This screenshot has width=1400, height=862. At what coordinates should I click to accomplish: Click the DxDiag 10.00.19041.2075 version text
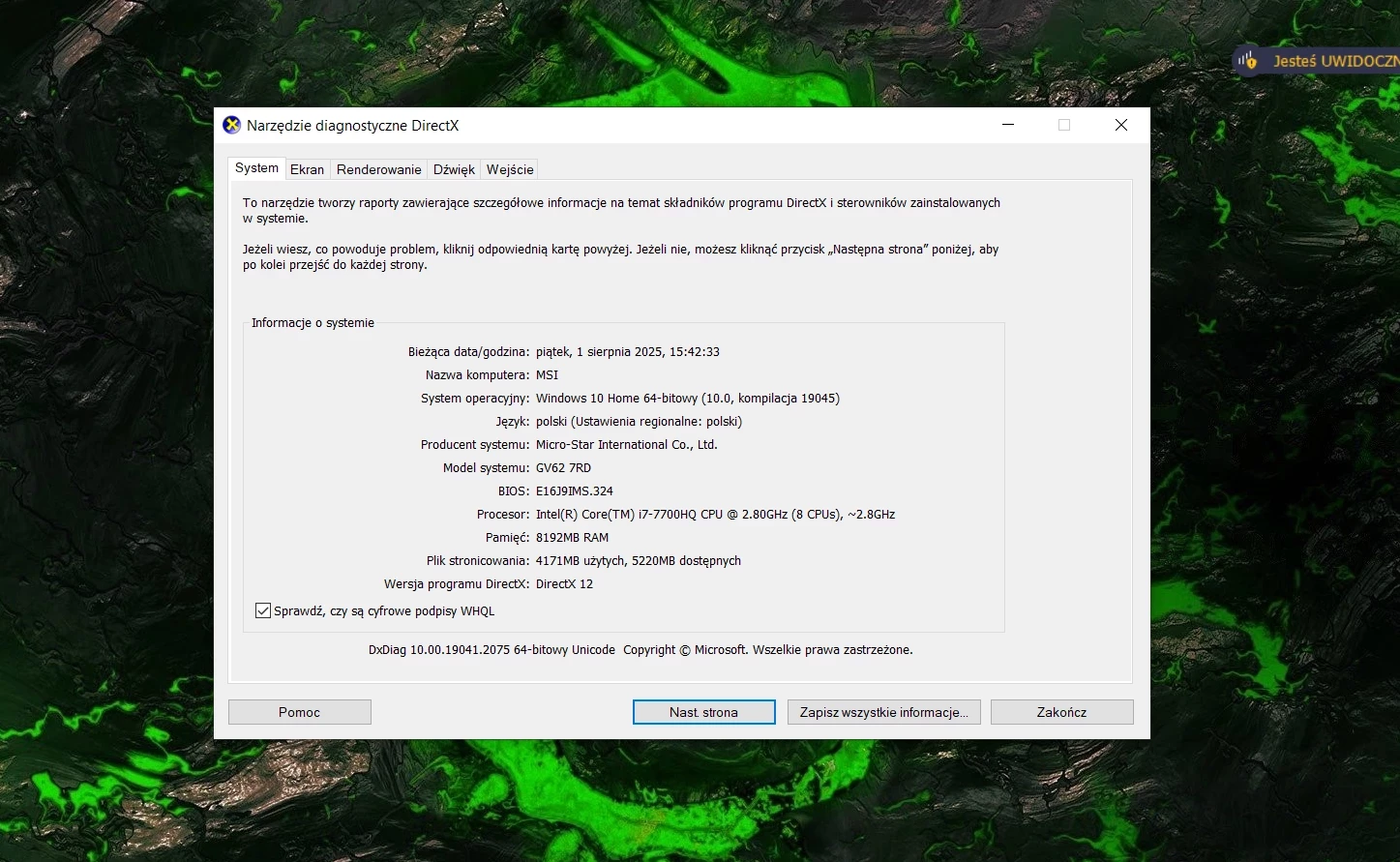click(x=491, y=650)
